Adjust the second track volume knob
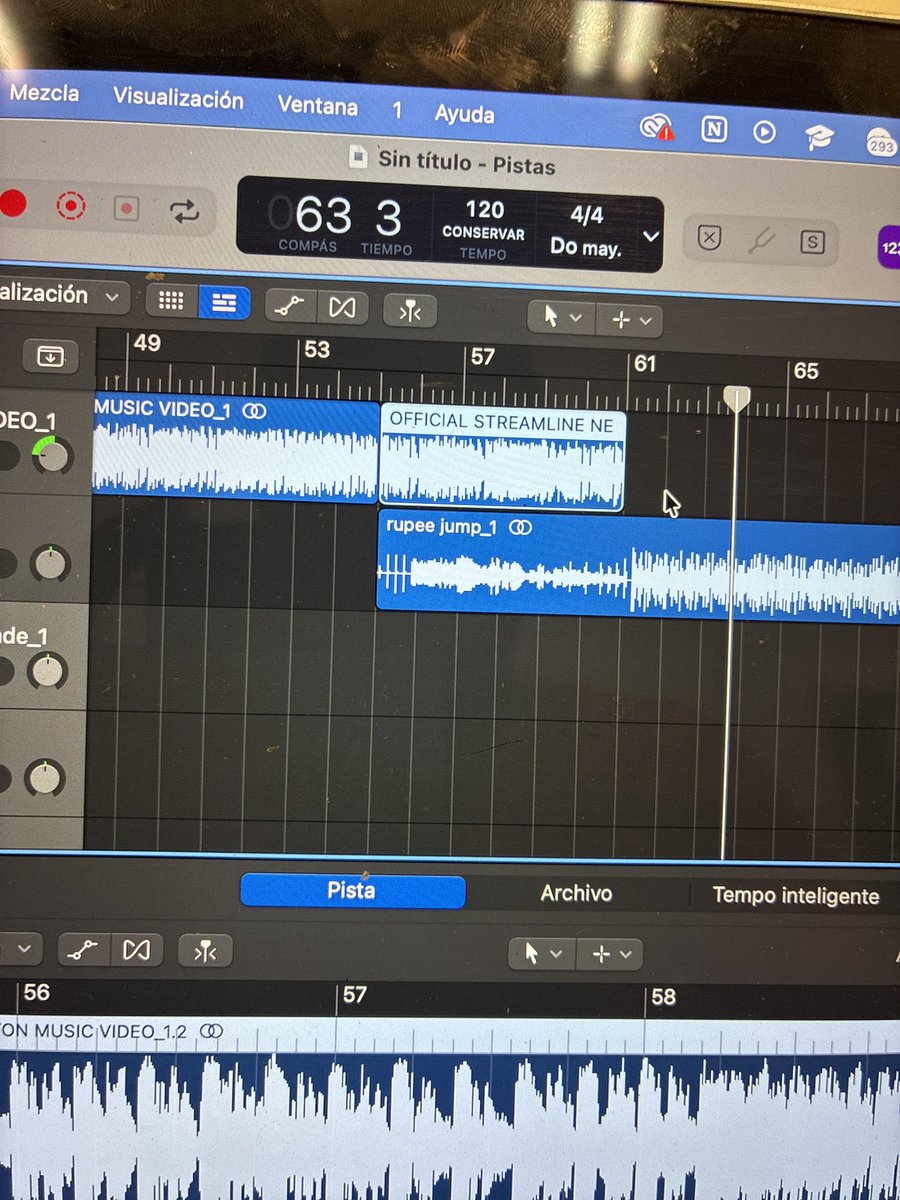 click(49, 564)
